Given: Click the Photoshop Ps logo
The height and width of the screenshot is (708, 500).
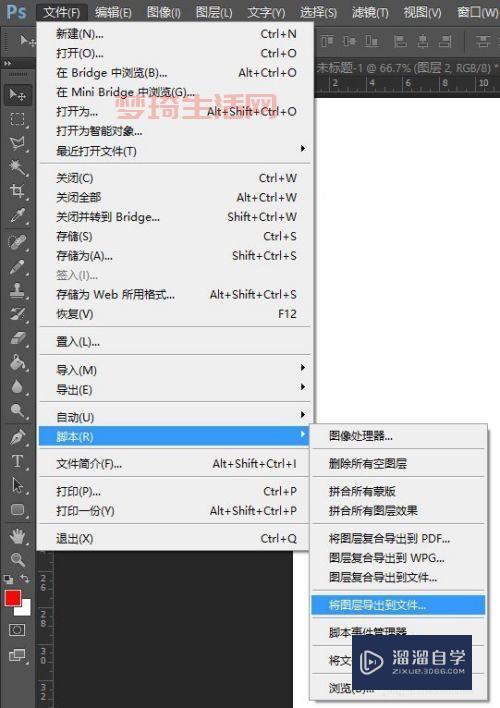Looking at the screenshot, I should pos(16,12).
